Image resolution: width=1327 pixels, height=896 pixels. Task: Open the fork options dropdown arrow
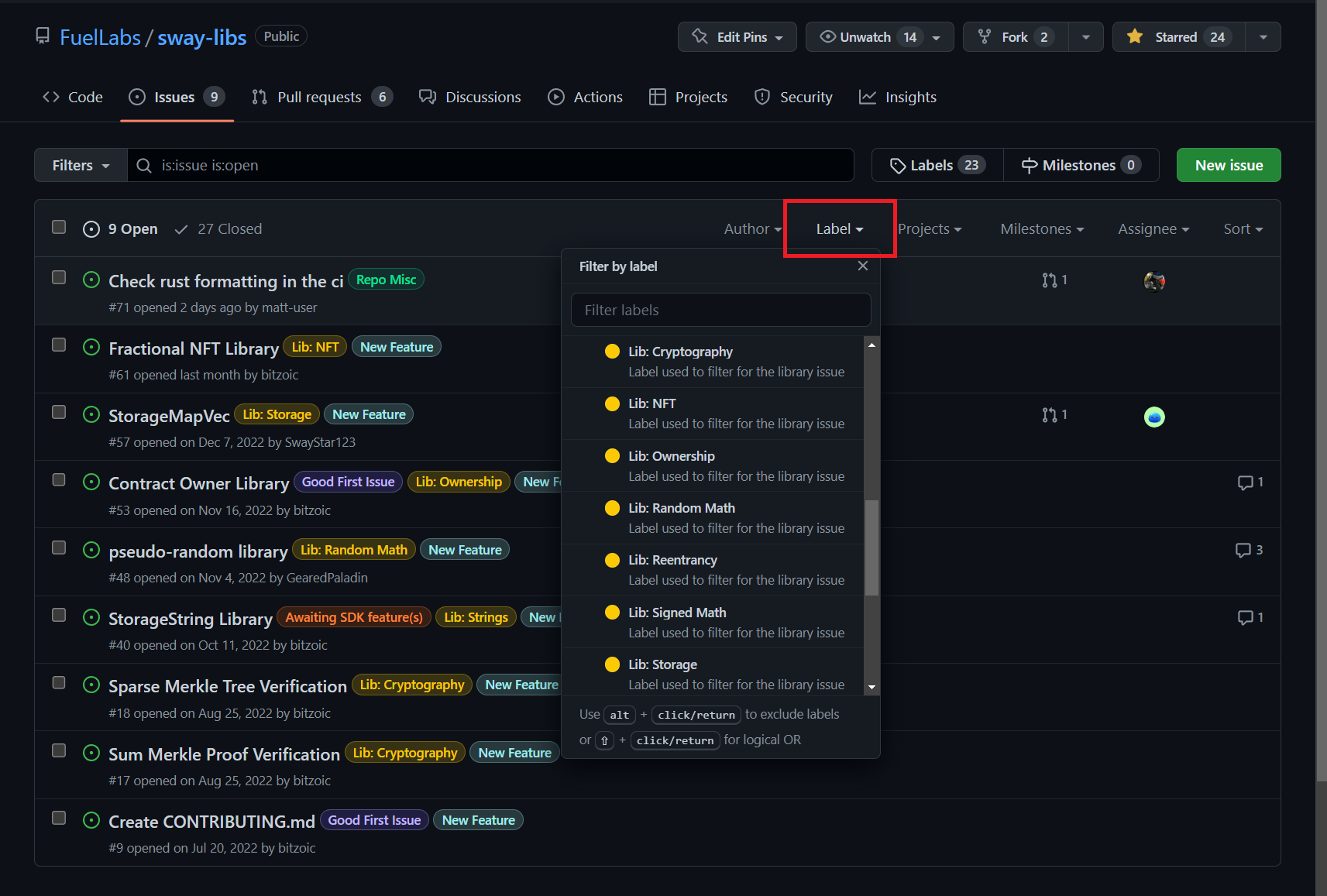point(1086,37)
